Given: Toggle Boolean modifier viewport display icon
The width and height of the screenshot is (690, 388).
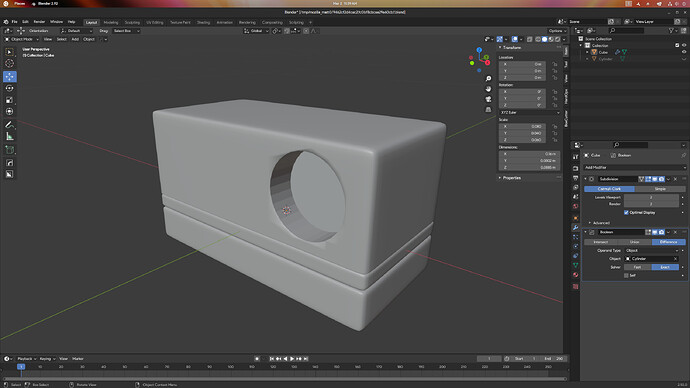Looking at the screenshot, I should click(x=655, y=232).
